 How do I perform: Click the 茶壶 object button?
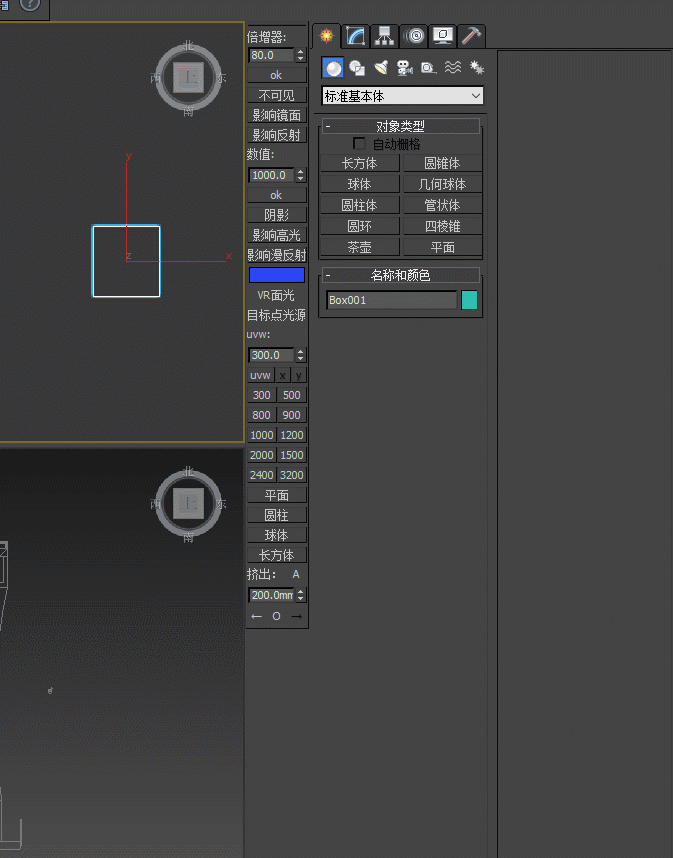coord(359,247)
